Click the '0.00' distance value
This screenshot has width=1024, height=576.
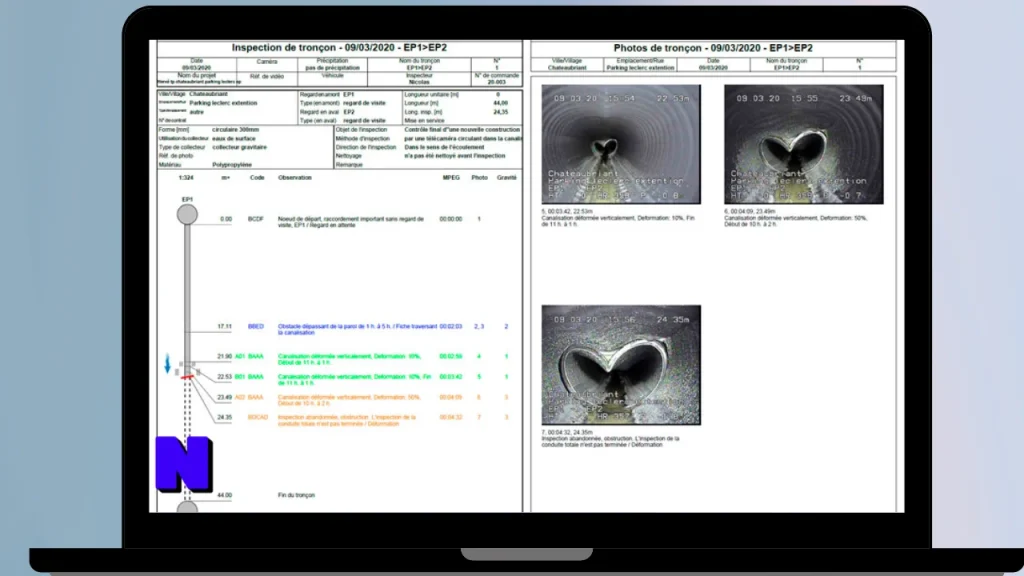click(x=226, y=219)
